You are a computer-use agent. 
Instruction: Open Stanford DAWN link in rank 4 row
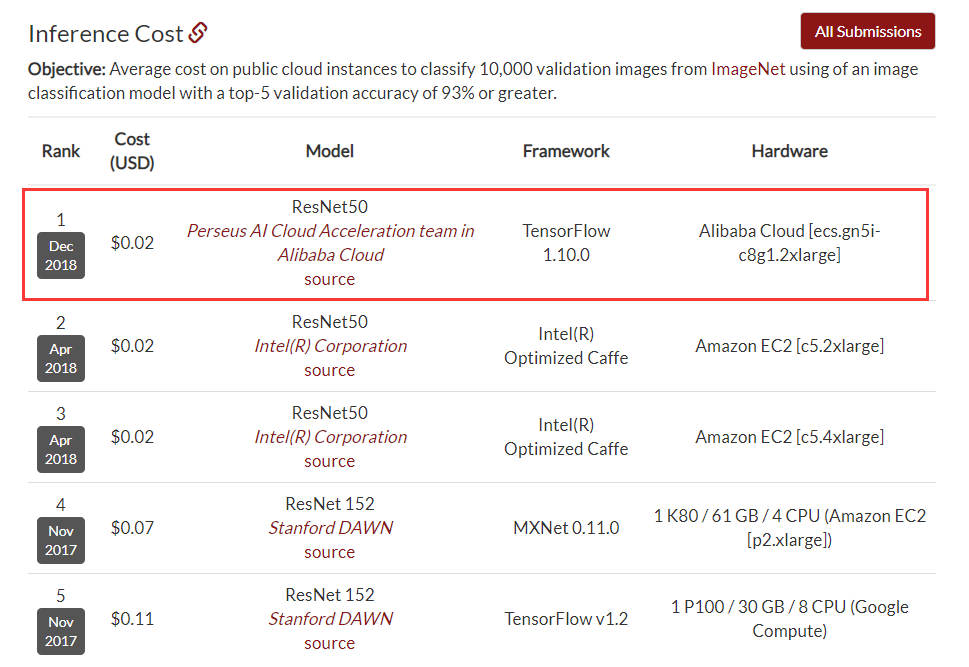pos(331,528)
